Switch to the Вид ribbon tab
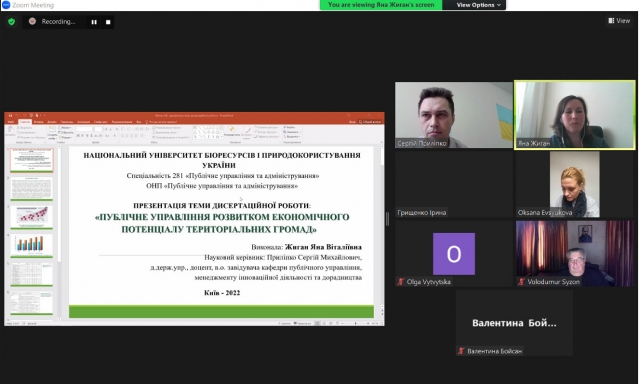This screenshot has width=640, height=384. [x=139, y=122]
